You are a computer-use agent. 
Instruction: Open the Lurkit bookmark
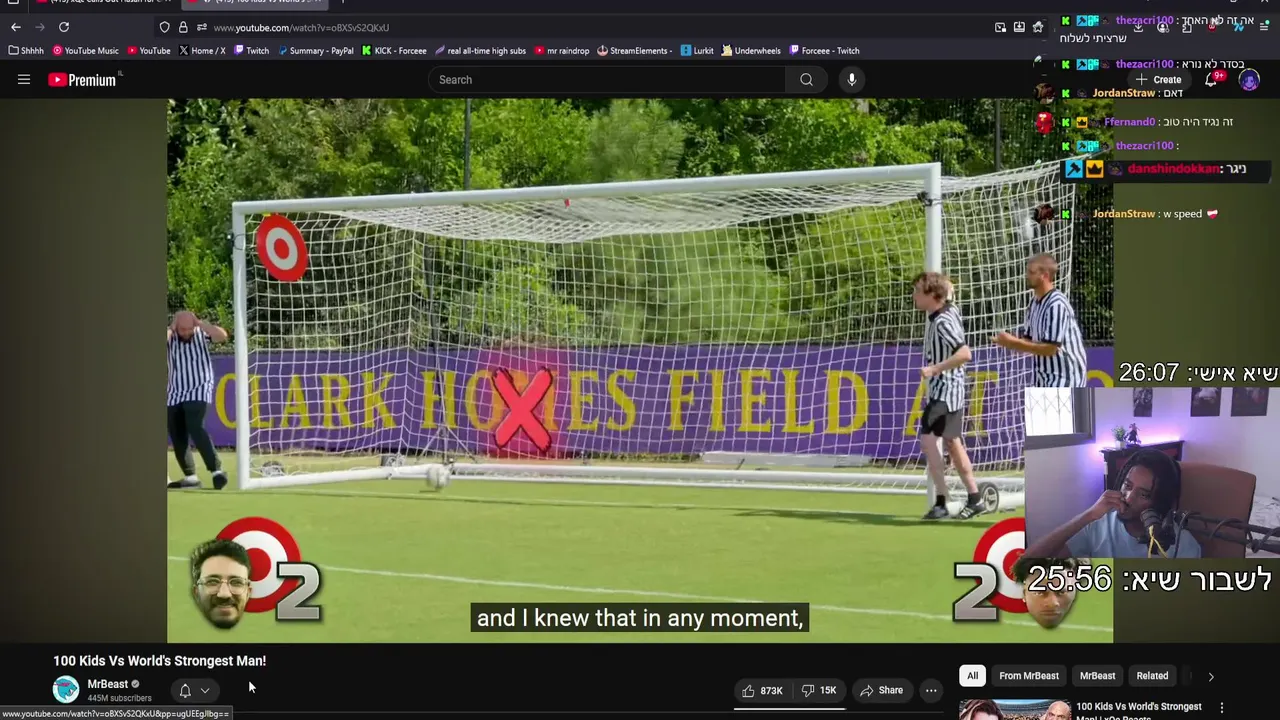pos(697,51)
